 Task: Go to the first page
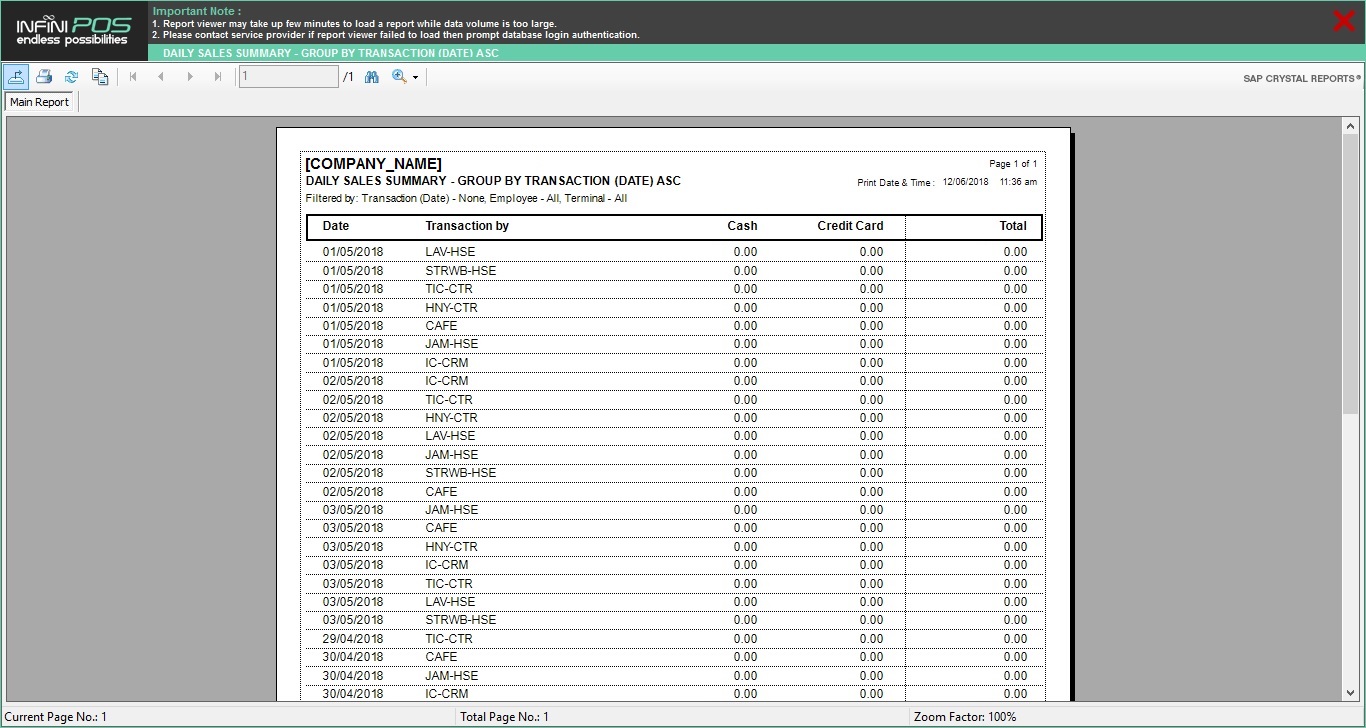click(x=133, y=77)
